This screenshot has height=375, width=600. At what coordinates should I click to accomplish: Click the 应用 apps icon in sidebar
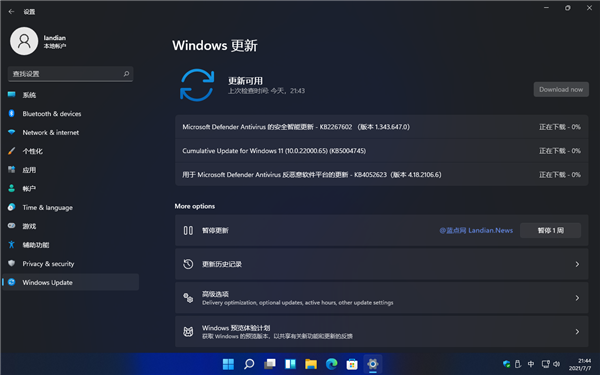point(11,170)
